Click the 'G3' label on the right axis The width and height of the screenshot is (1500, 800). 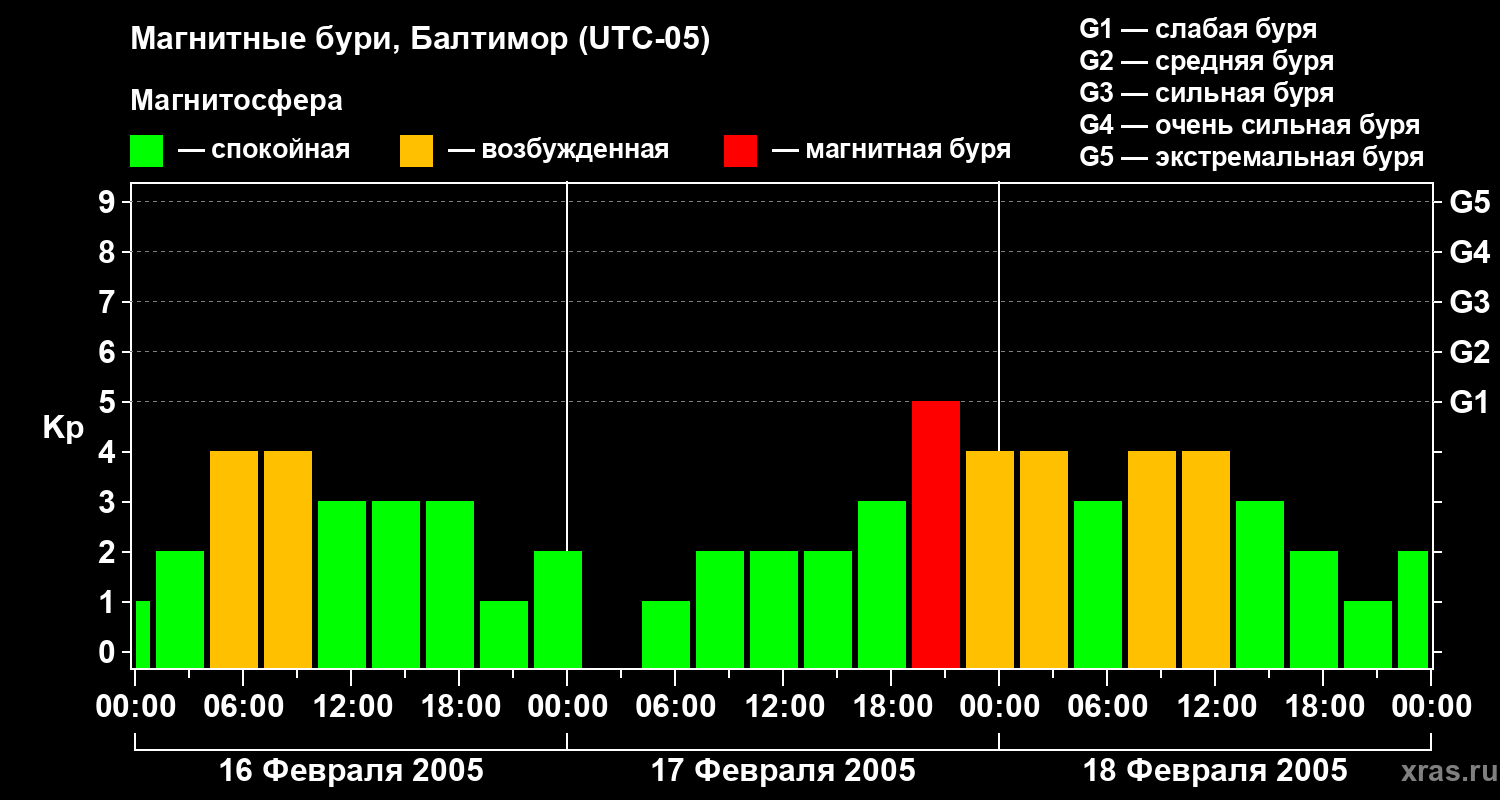pos(1469,302)
